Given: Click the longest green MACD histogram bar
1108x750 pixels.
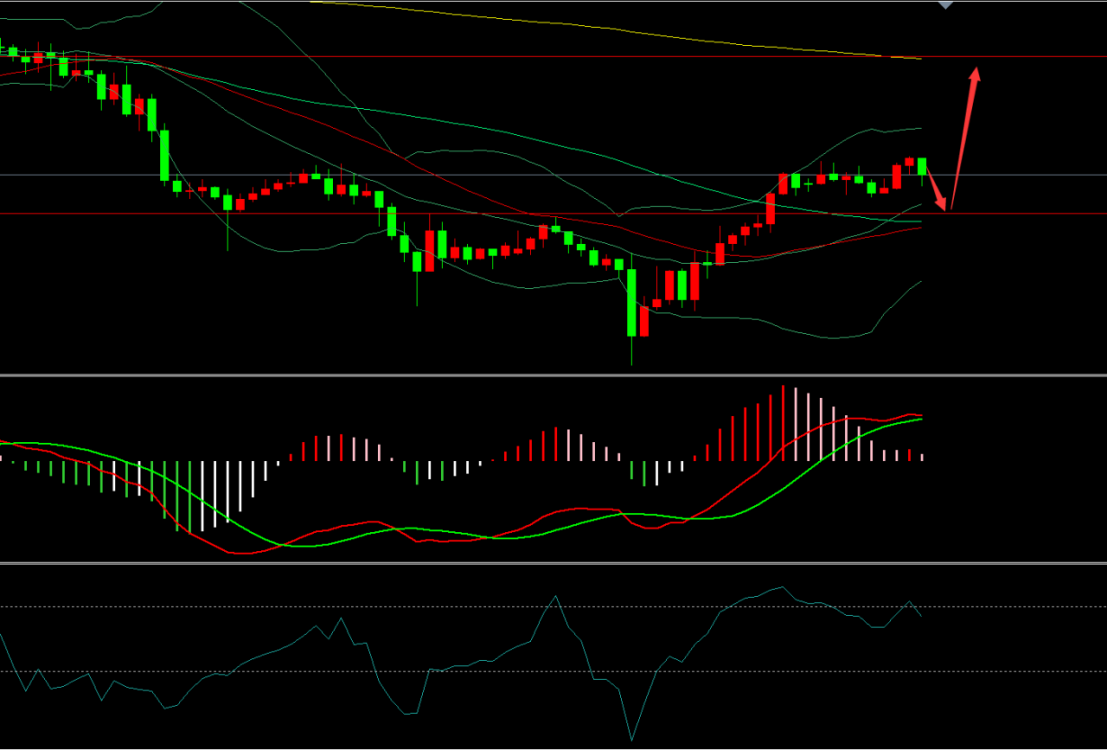Looking at the screenshot, I should [x=189, y=496].
